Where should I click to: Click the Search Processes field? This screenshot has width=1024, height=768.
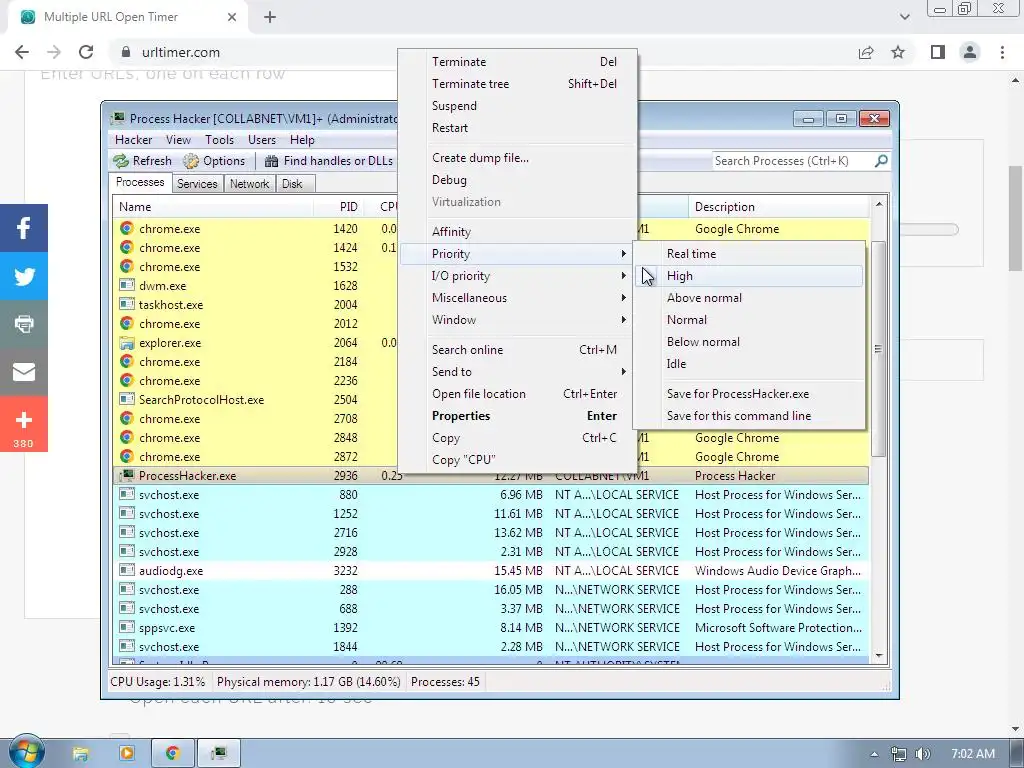(792, 161)
